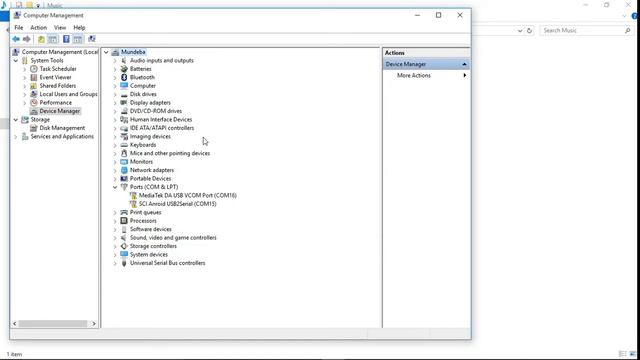Click the Disk Management icon

[x=34, y=128]
